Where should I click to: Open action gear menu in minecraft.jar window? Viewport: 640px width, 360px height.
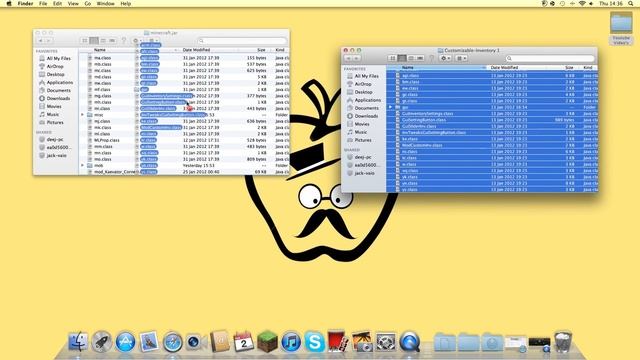click(x=137, y=40)
